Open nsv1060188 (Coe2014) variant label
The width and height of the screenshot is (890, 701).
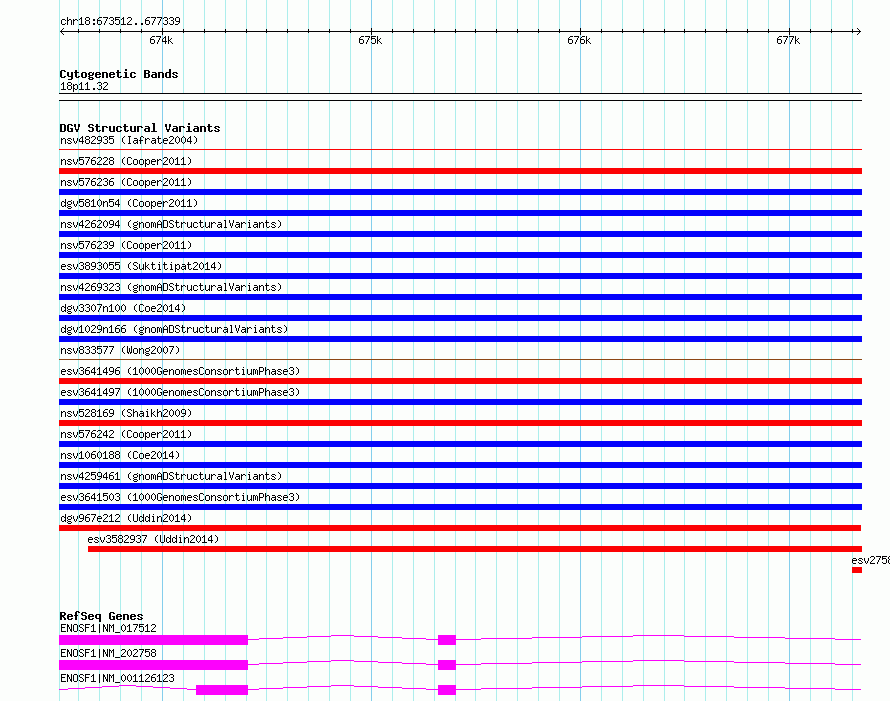pyautogui.click(x=120, y=455)
